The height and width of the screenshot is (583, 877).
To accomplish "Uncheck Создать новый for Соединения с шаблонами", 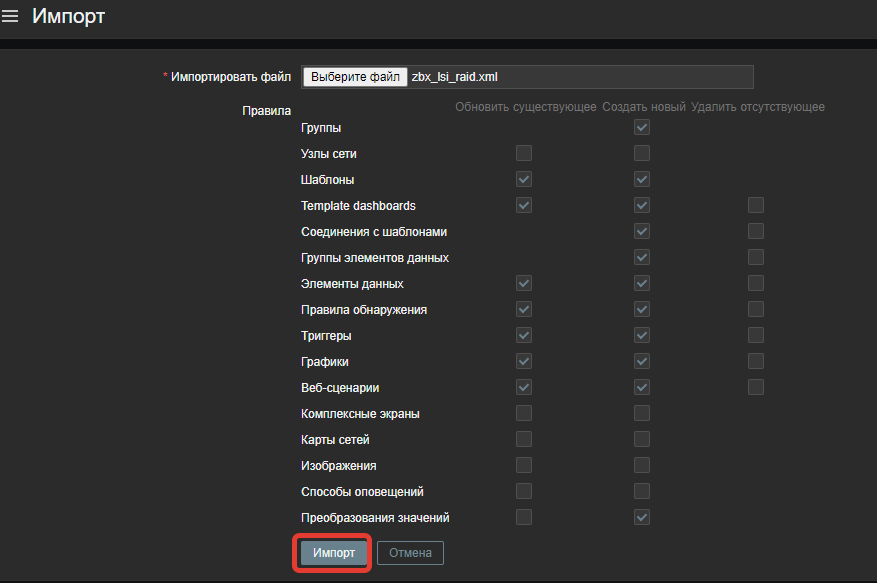I will click(642, 232).
